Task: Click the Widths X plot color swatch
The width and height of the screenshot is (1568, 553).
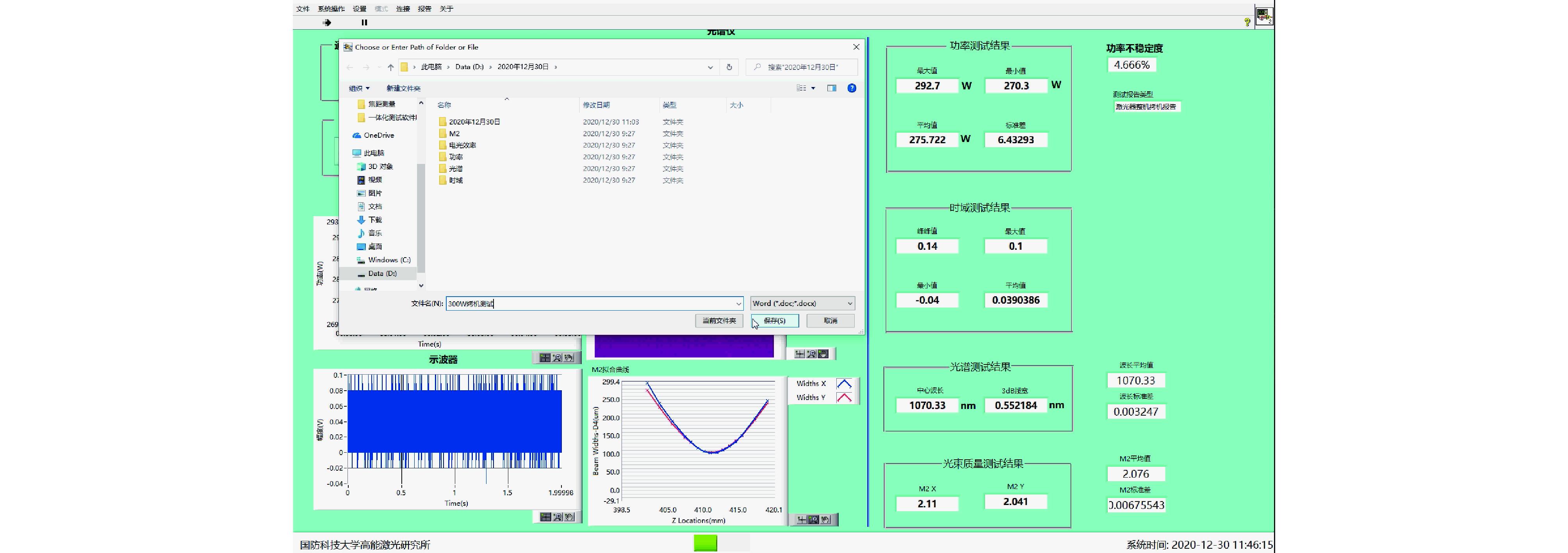Action: (844, 383)
